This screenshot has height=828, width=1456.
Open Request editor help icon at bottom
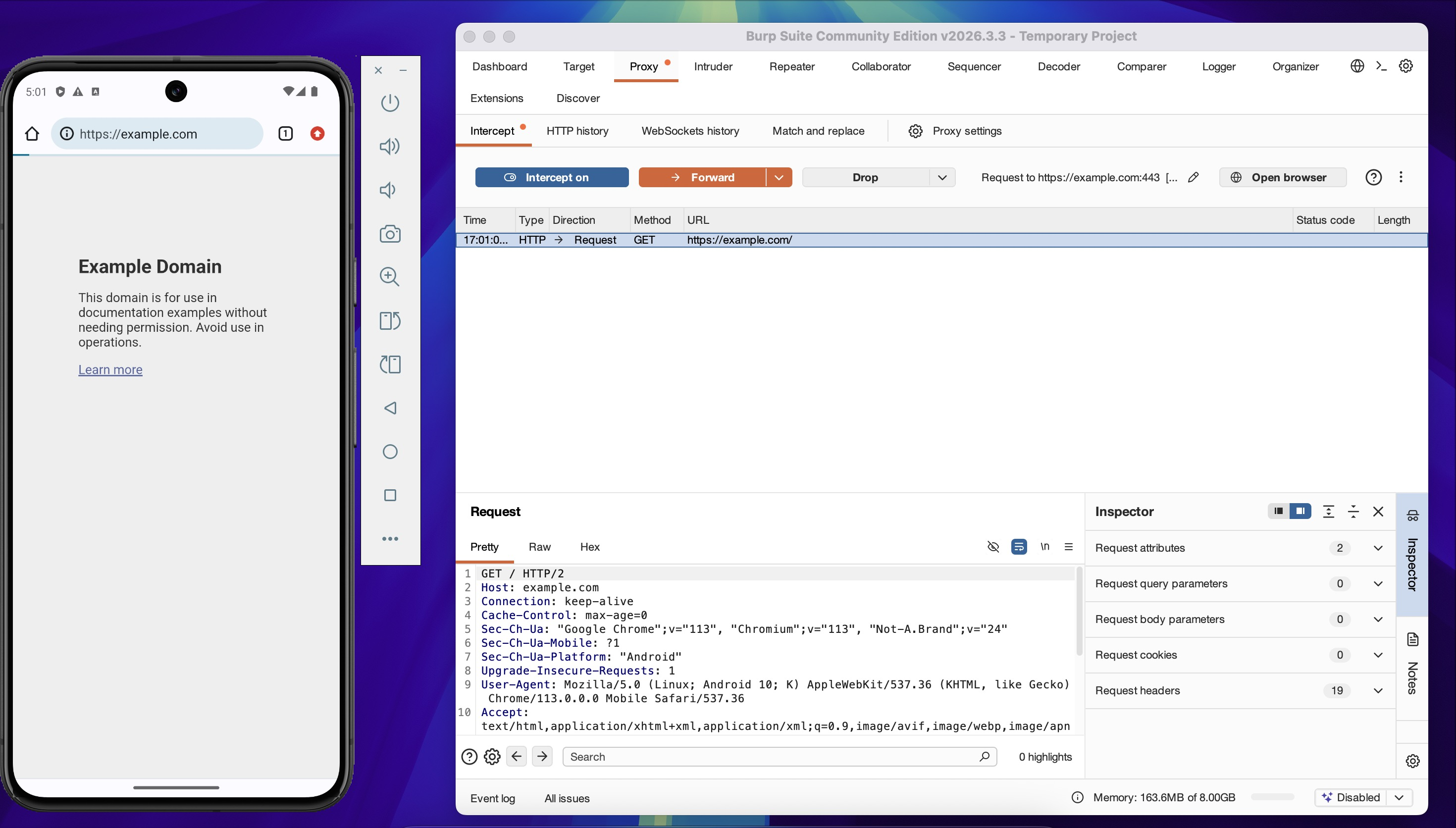point(469,757)
